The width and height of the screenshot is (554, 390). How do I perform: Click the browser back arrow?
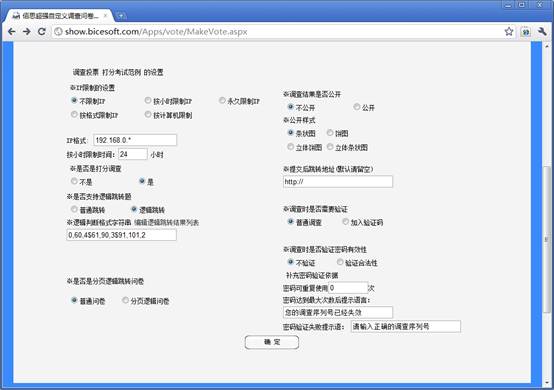point(12,32)
